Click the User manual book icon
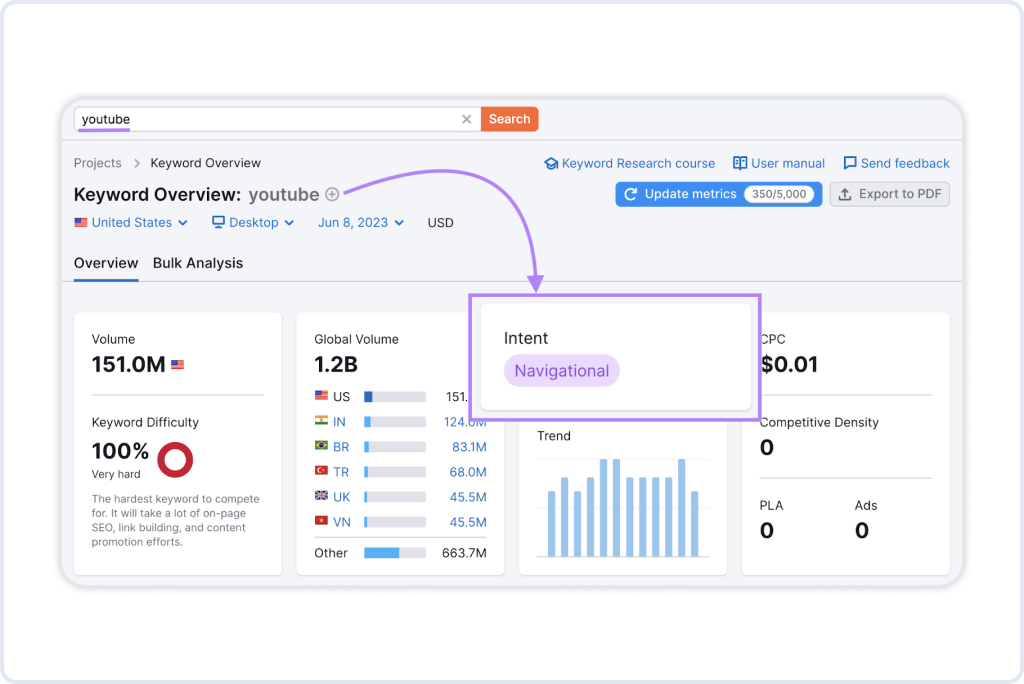1024x684 pixels. click(x=740, y=163)
